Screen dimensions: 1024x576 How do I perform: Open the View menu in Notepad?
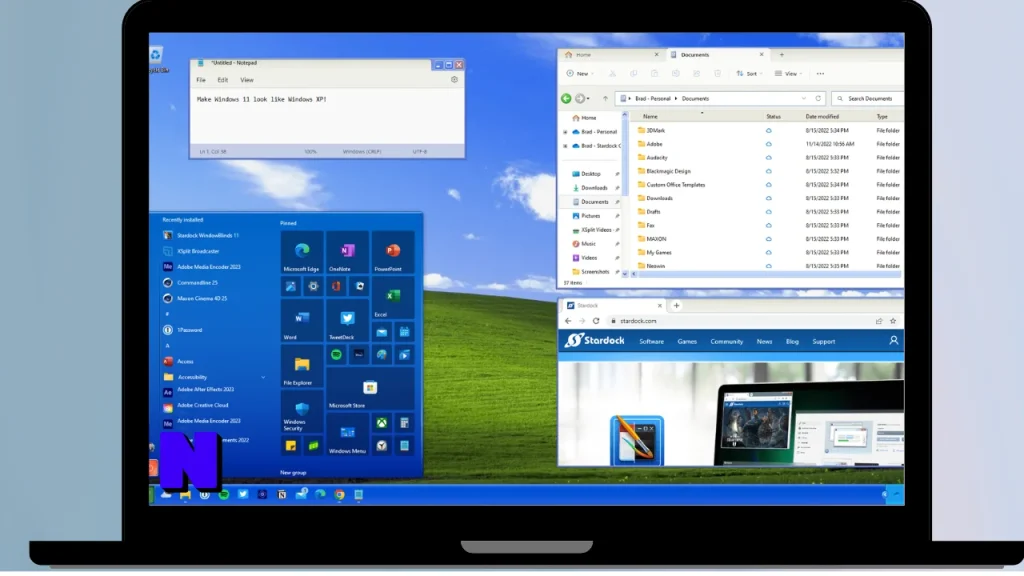[x=247, y=80]
